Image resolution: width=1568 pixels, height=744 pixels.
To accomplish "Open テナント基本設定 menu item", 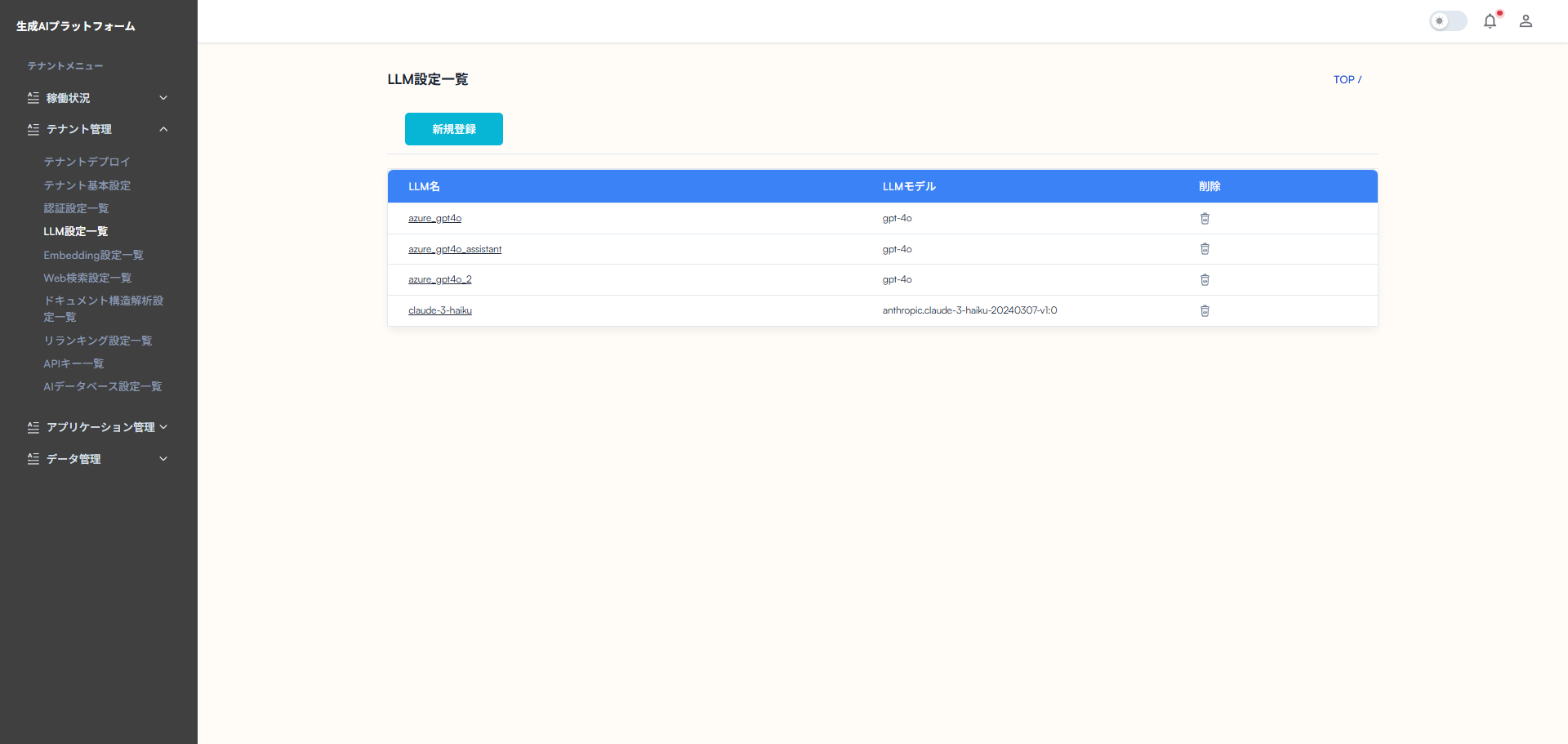I will (x=87, y=185).
